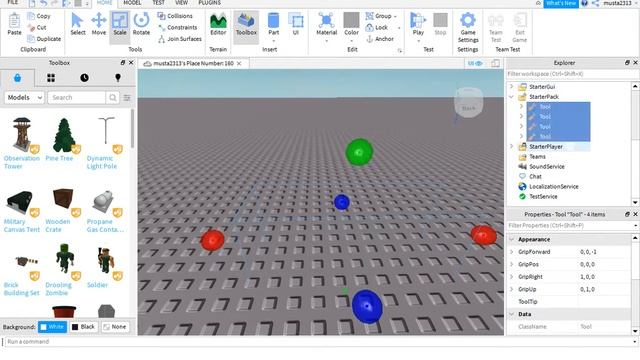Select the Observation Tower model
The height and width of the screenshot is (360, 640).
pyautogui.click(x=22, y=143)
